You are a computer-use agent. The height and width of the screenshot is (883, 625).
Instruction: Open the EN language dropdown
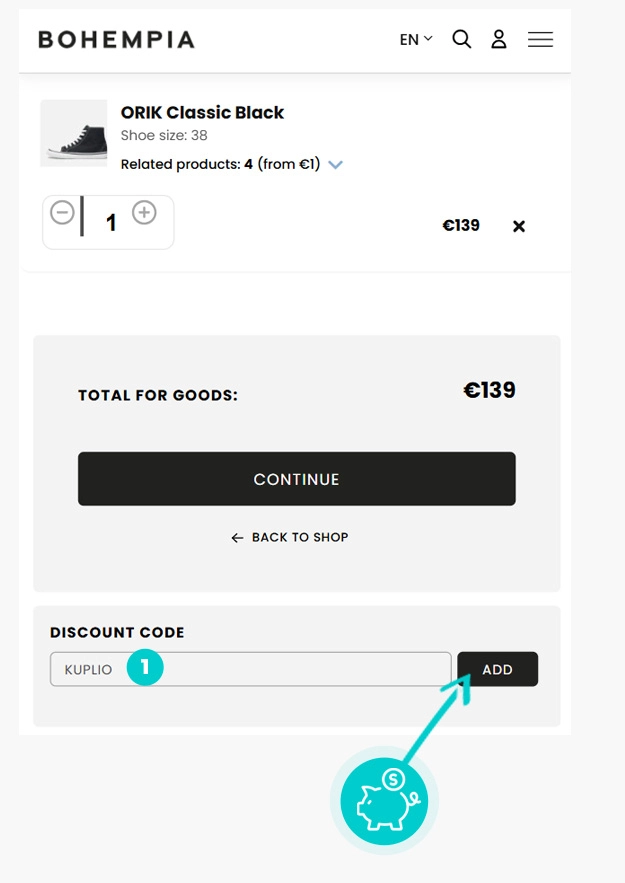pyautogui.click(x=415, y=40)
